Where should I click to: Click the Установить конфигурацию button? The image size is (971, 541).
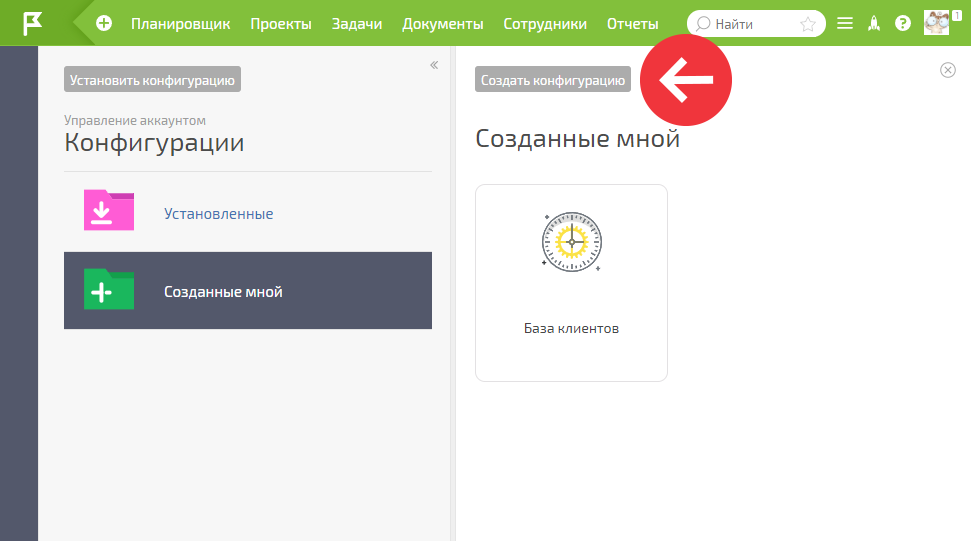(x=152, y=80)
